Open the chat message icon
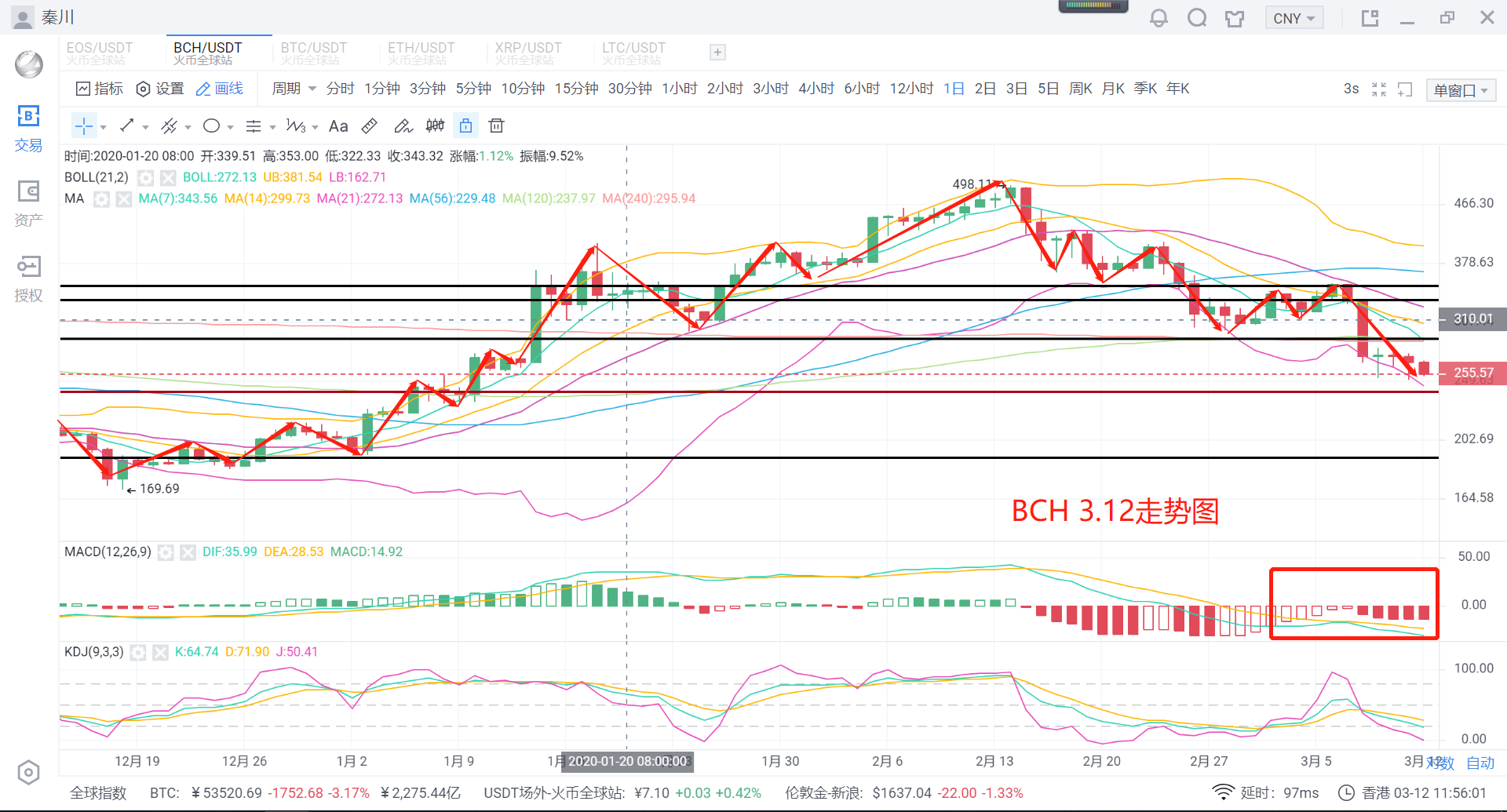The image size is (1507, 812). [x=1197, y=17]
